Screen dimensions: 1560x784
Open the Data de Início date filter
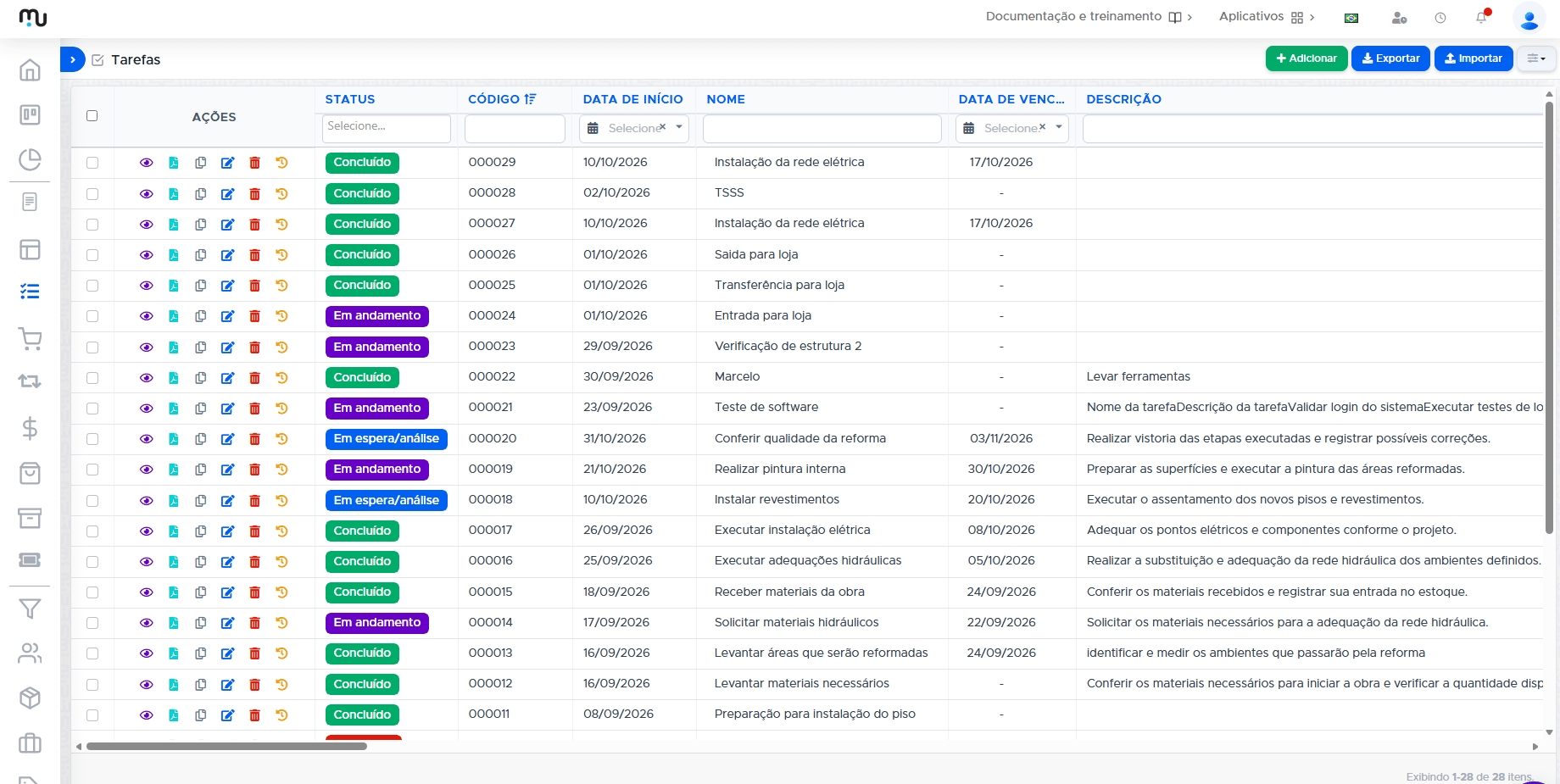[x=634, y=128]
